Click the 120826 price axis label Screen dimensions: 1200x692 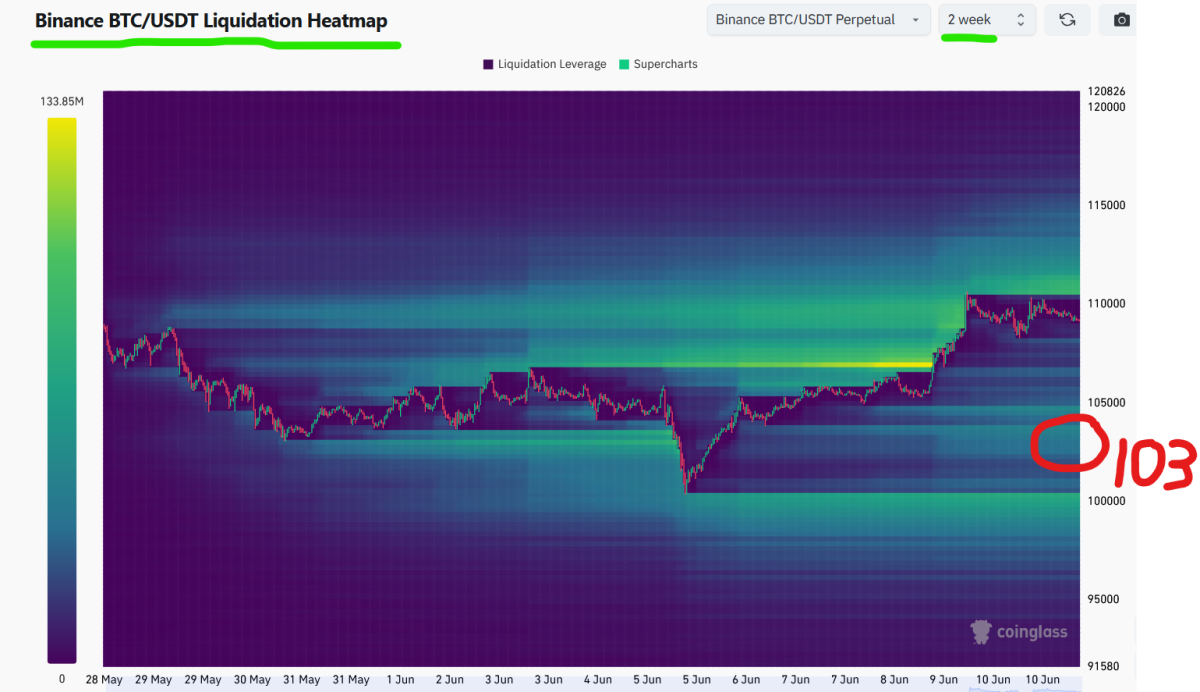[x=1106, y=92]
